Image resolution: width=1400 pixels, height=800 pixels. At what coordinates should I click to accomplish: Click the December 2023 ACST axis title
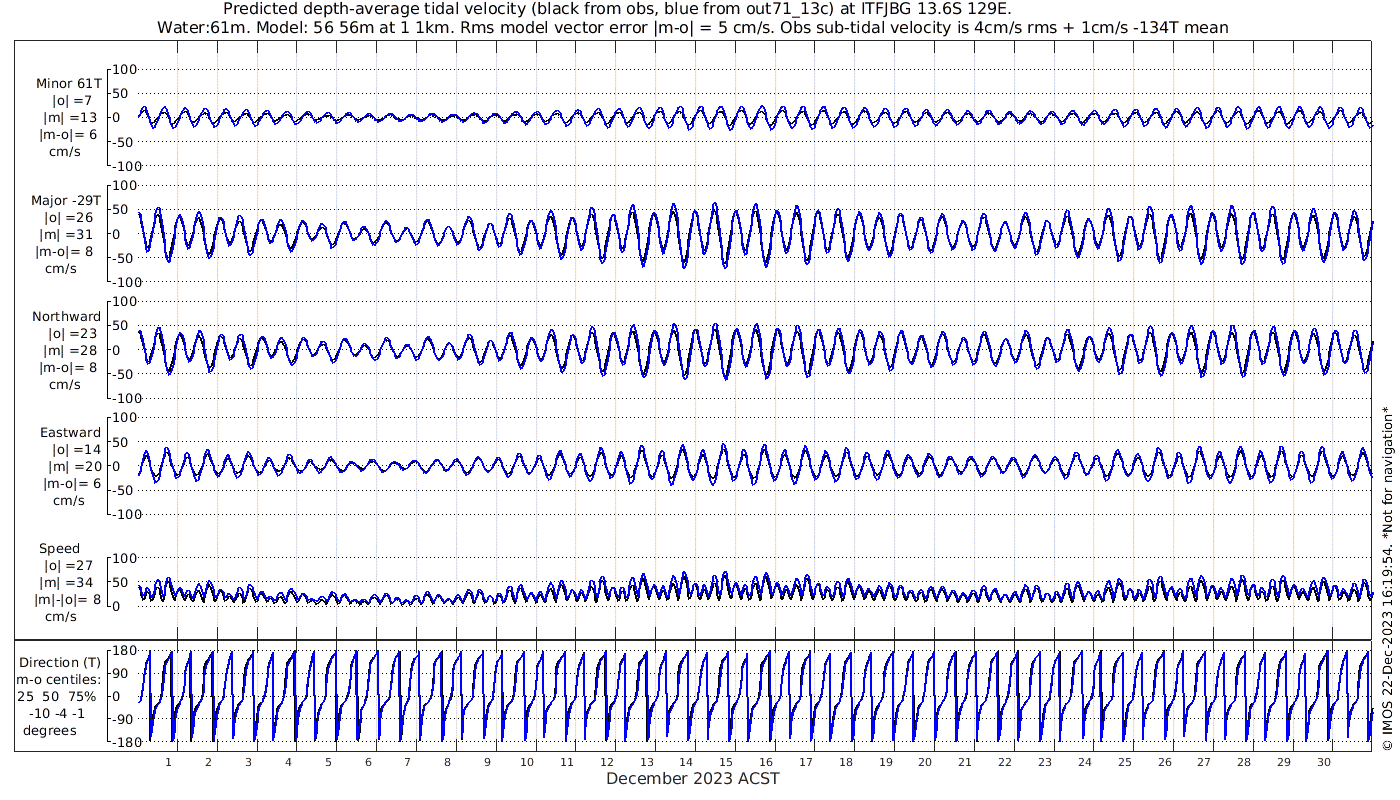coord(693,778)
